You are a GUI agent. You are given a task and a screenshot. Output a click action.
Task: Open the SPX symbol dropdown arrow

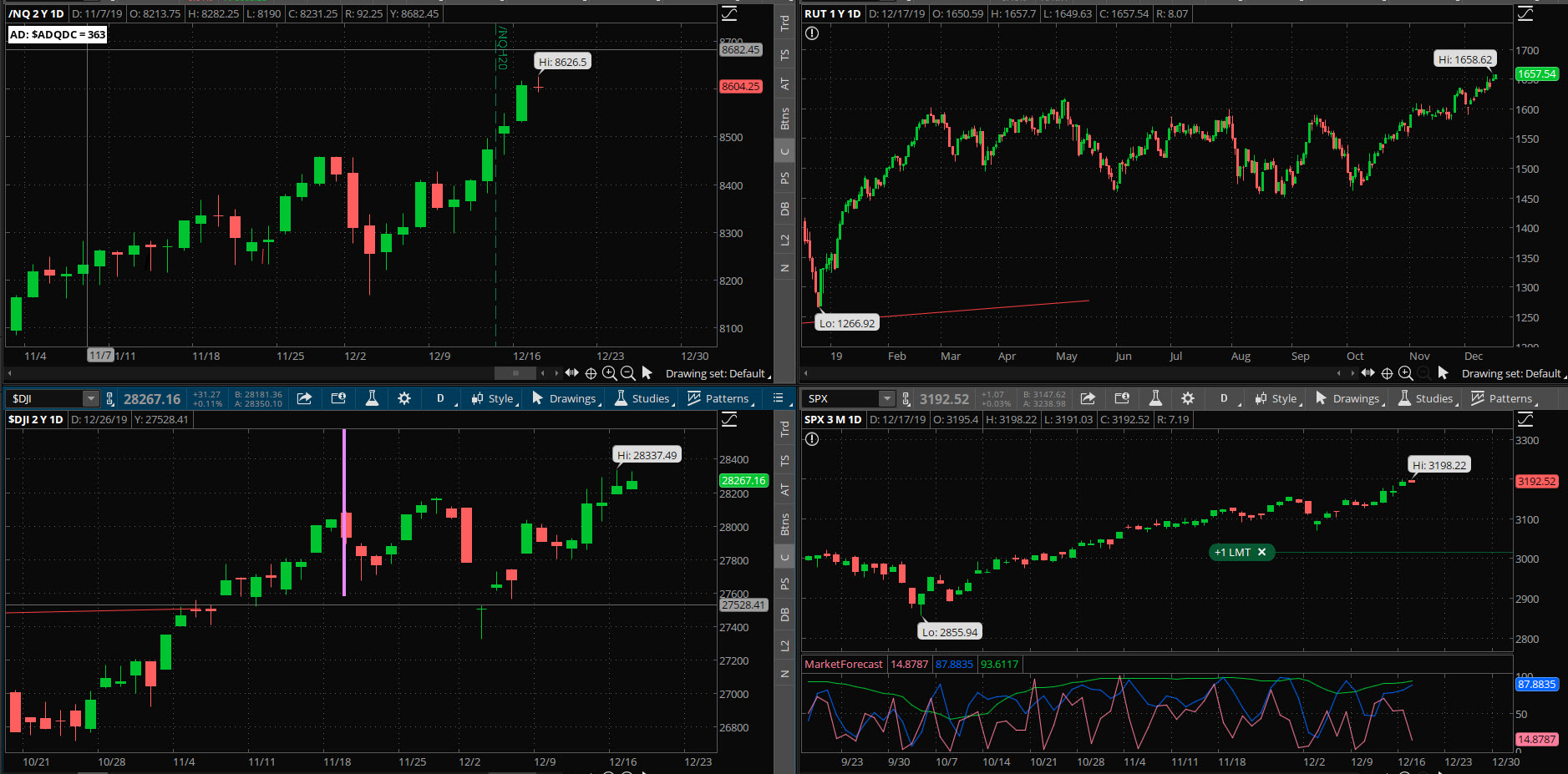[887, 398]
